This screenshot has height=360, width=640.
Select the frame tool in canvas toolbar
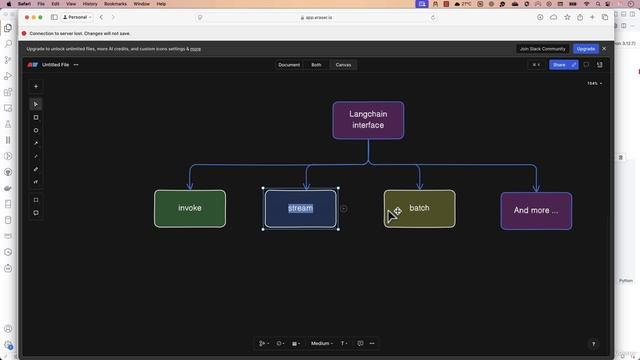(x=36, y=200)
